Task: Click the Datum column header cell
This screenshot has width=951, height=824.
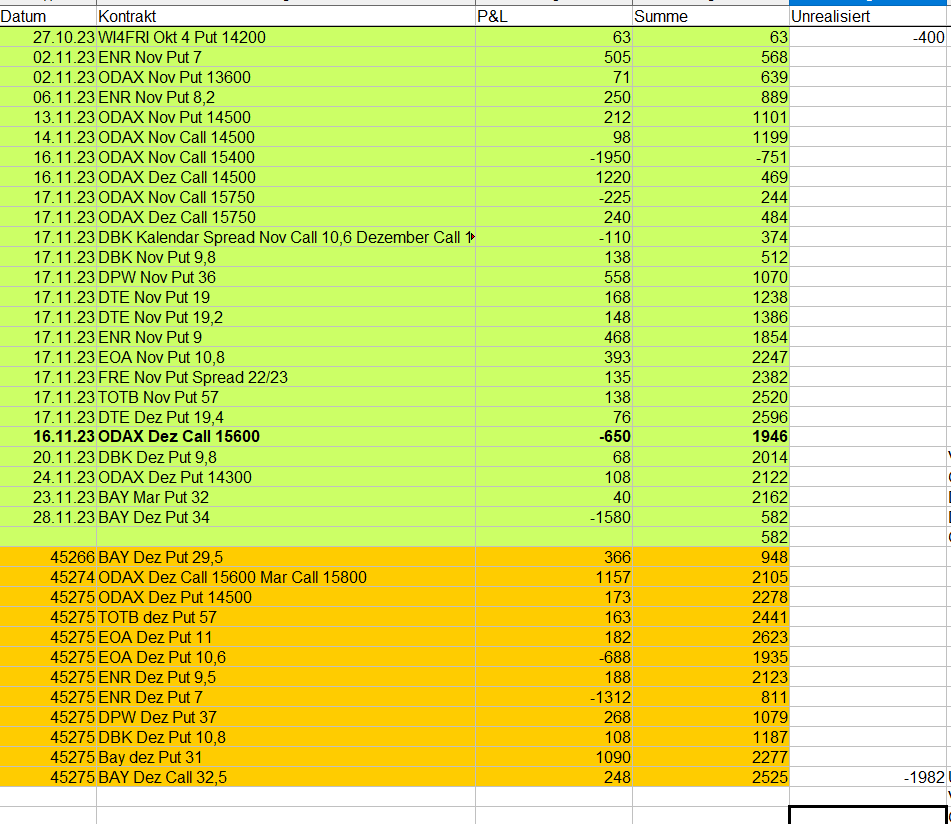Action: (x=48, y=17)
